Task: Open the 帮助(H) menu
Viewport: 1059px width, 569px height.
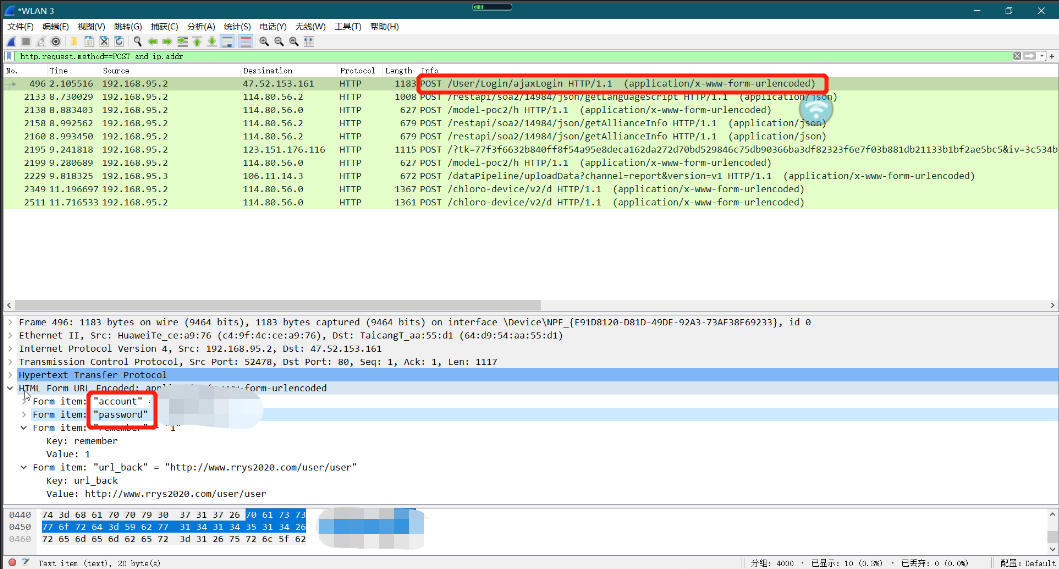Action: (x=384, y=26)
